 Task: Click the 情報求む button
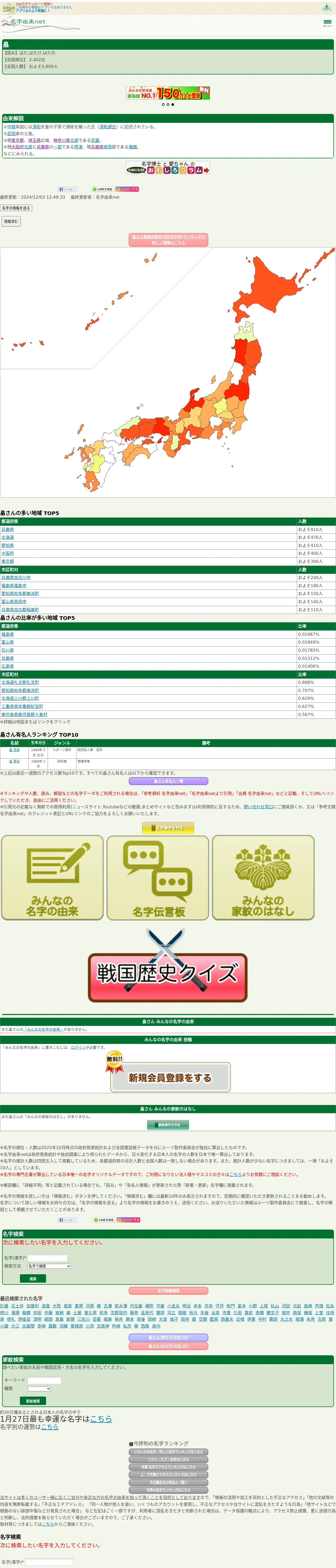tap(11, 222)
